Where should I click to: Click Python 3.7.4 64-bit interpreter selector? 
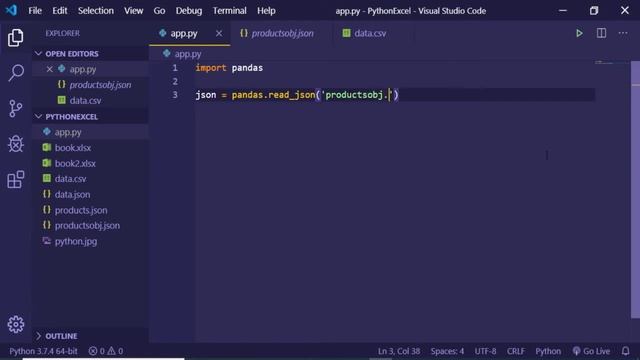tap(43, 351)
